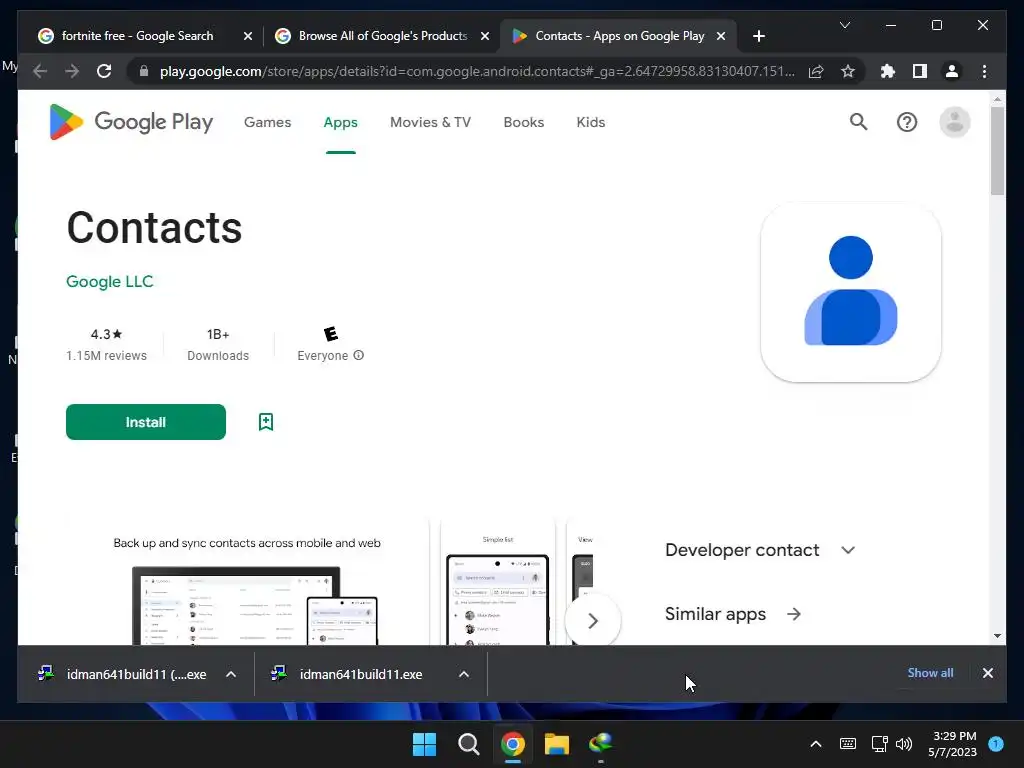Image resolution: width=1024 pixels, height=768 pixels.
Task: Open Google LLC developer page
Action: pos(110,281)
